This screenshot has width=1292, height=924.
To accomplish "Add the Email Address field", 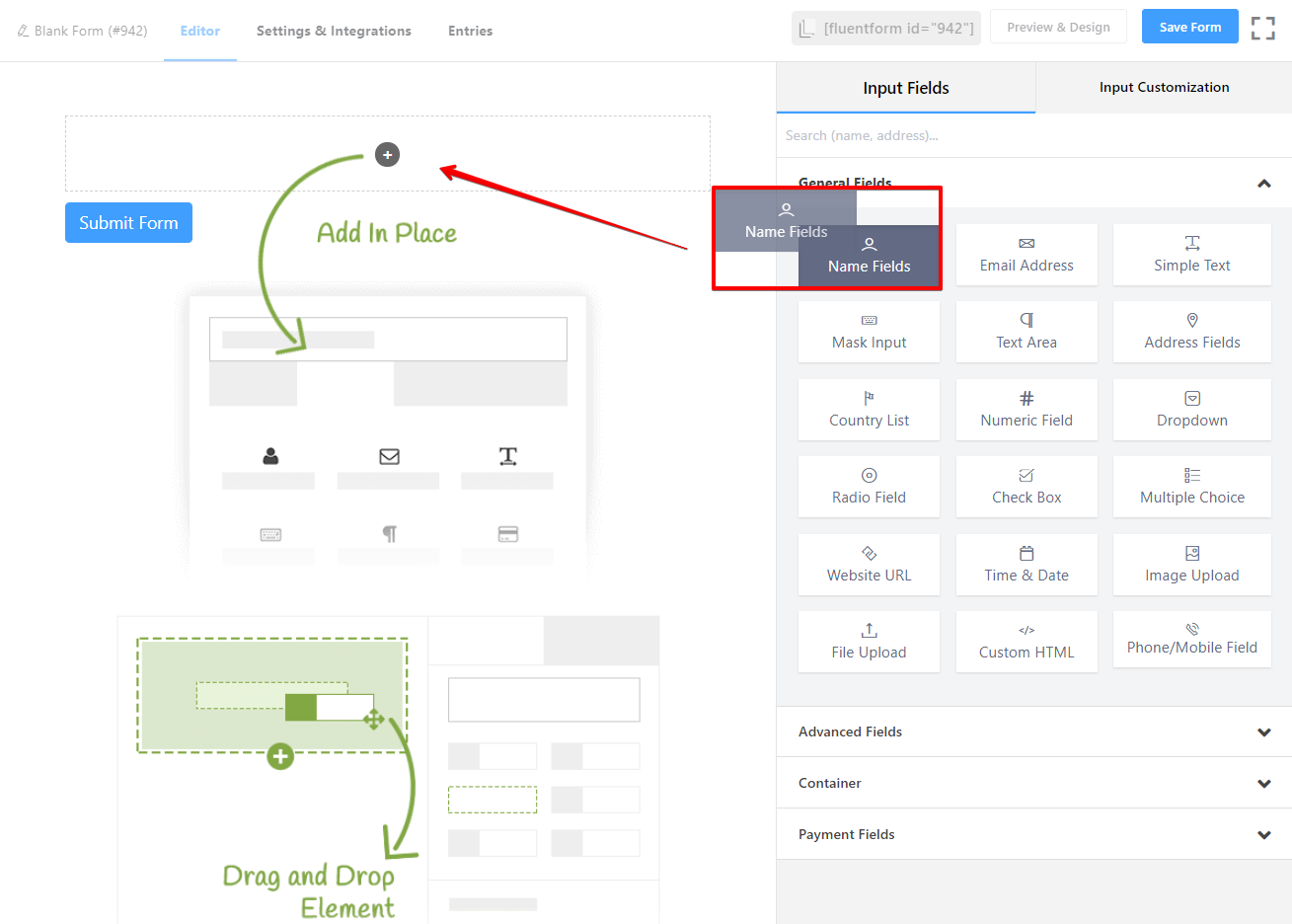I will [1026, 255].
